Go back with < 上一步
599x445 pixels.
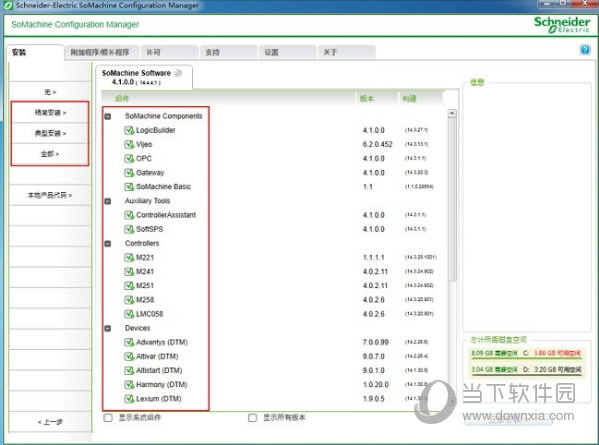click(x=50, y=422)
